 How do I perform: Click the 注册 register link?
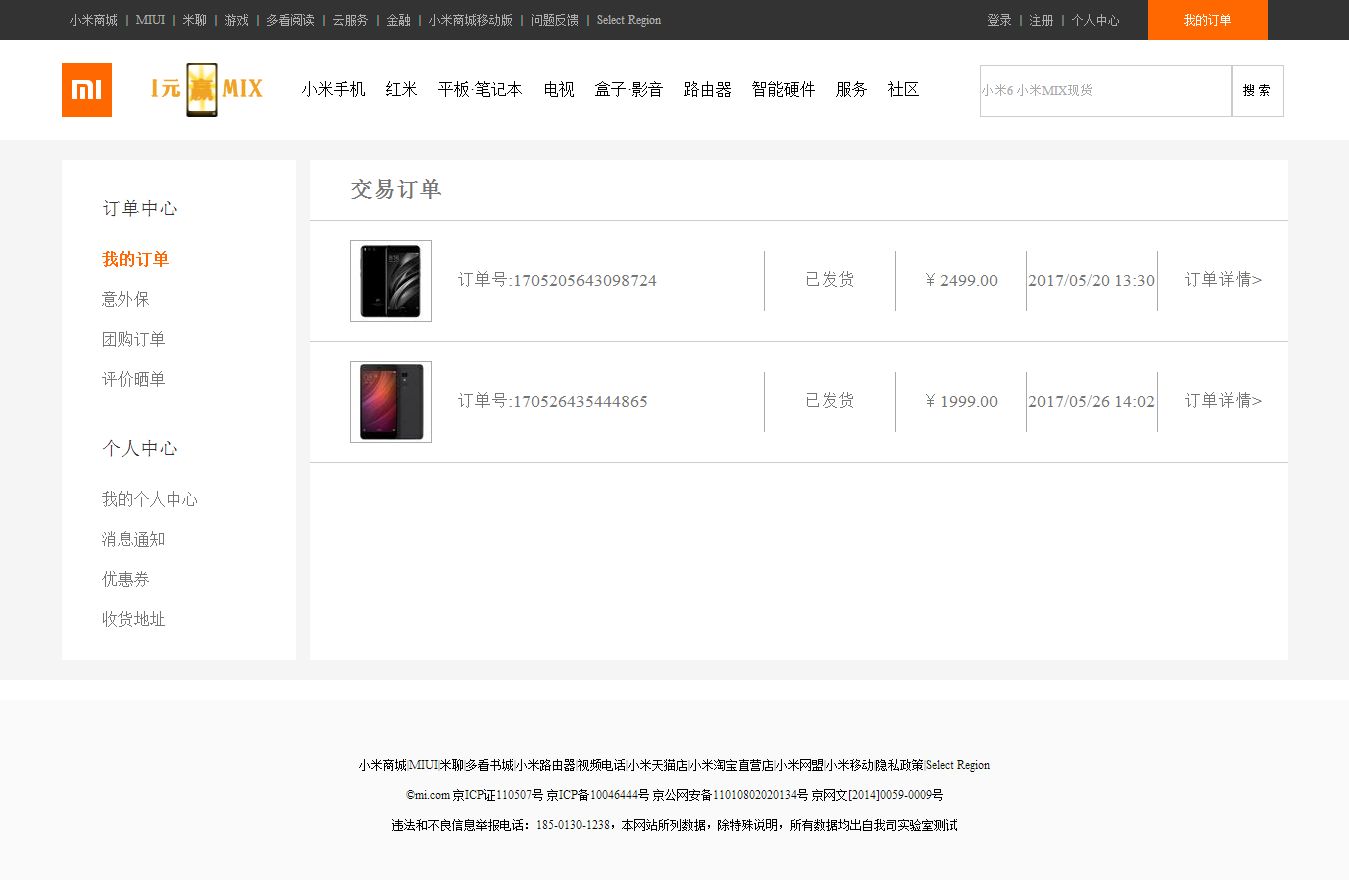click(x=1041, y=20)
